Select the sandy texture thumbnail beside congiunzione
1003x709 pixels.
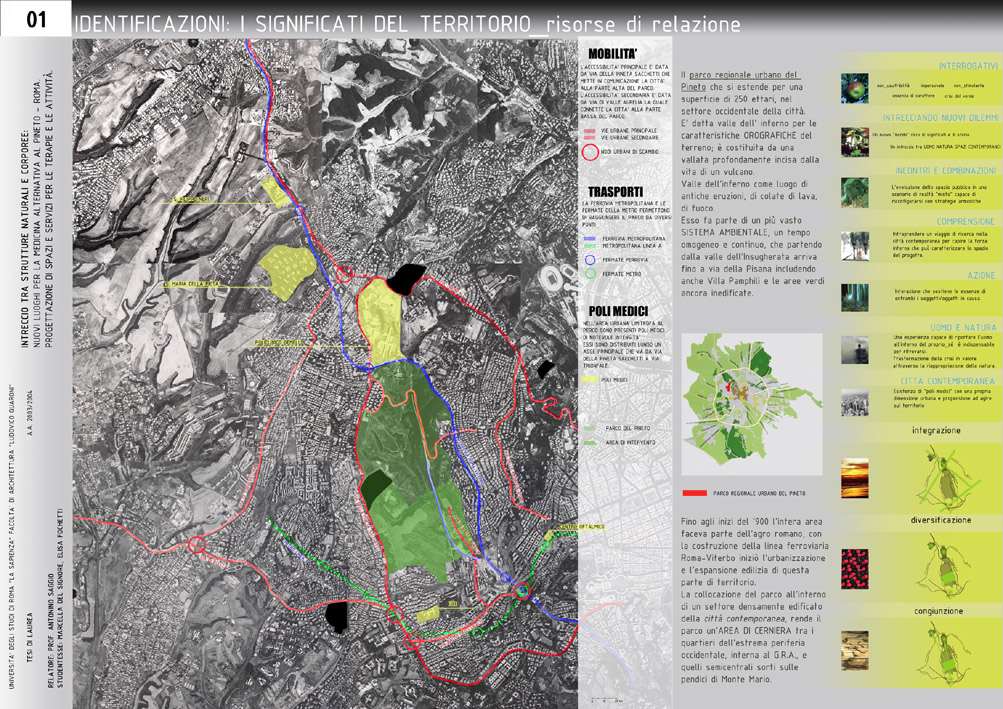(855, 647)
